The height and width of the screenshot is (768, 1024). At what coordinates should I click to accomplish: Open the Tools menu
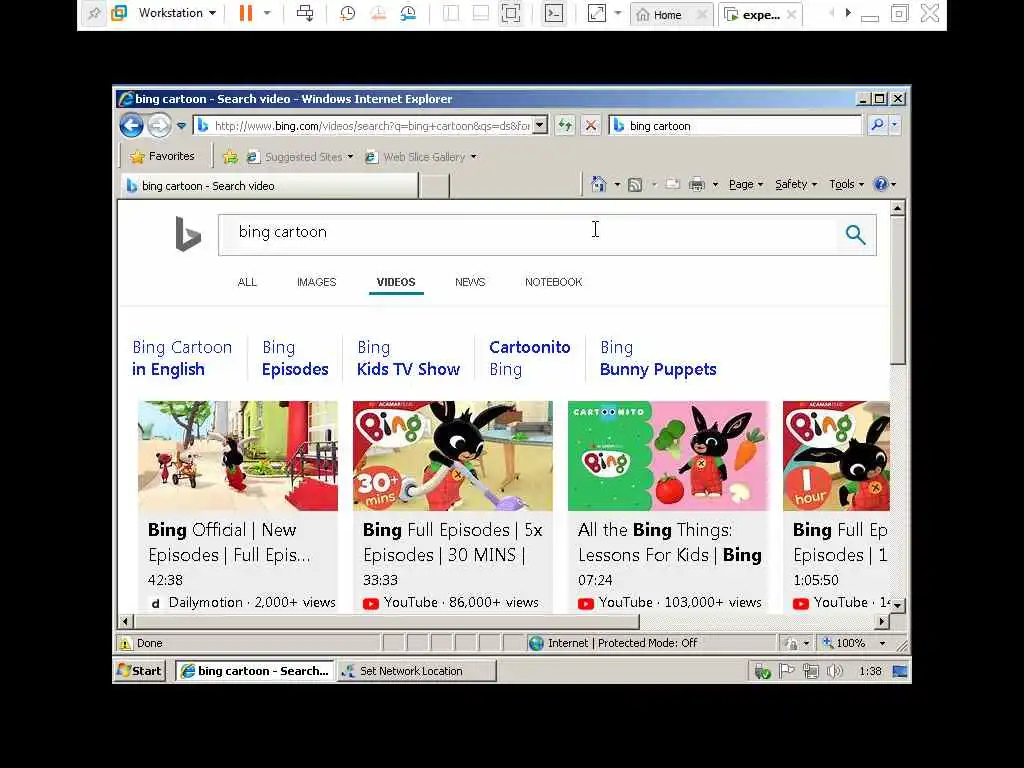pyautogui.click(x=846, y=184)
